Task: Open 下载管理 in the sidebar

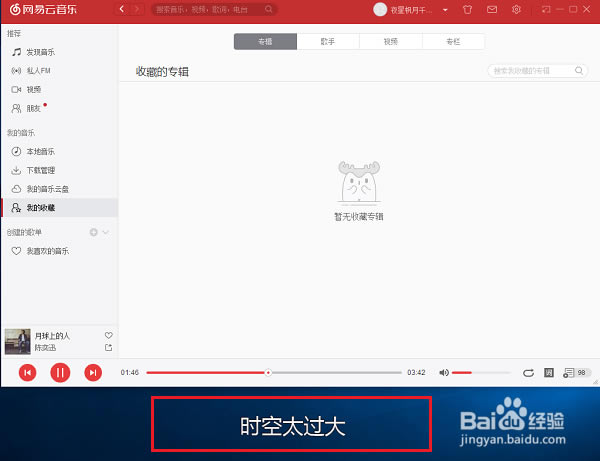Action: 59,170
